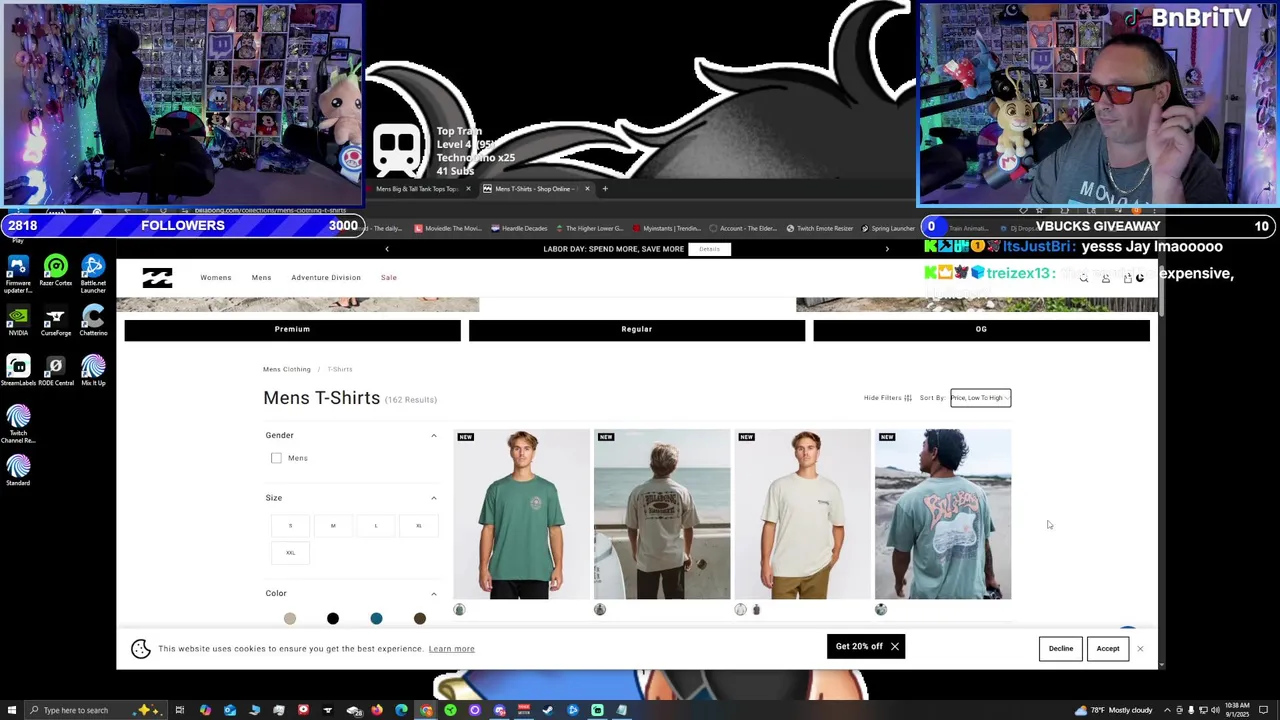Launch RODE Central from the desktop
Viewport: 1280px width, 720px height.
(55, 372)
